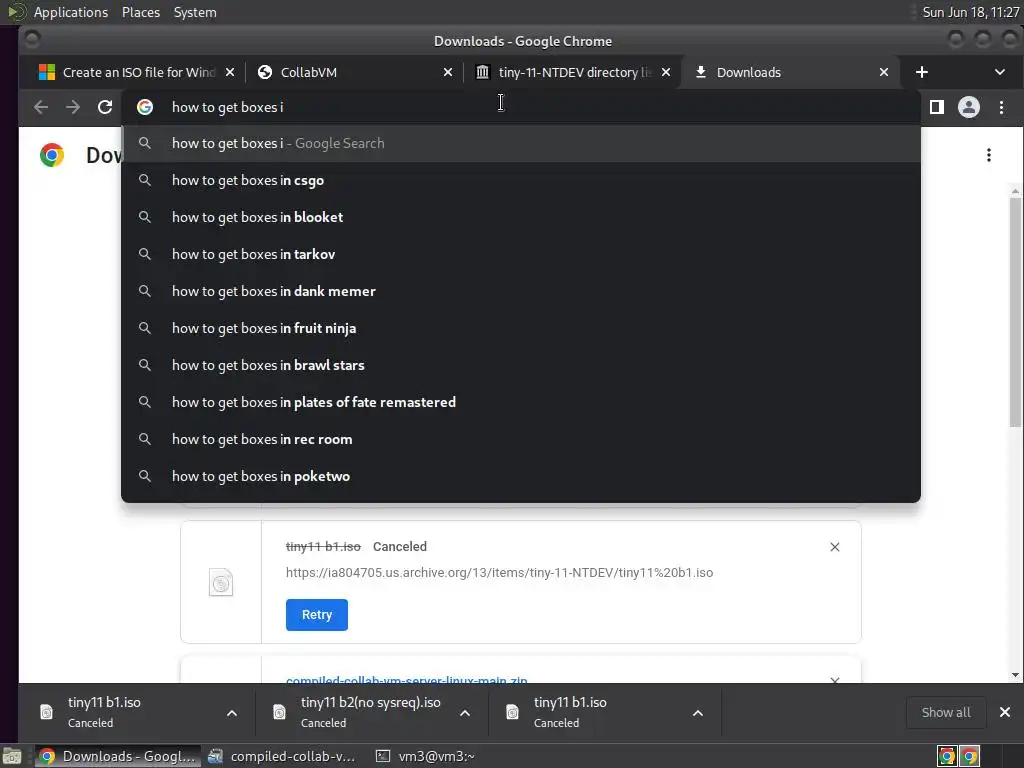
Task: Open the side panel icon in toolbar
Action: tap(936, 107)
